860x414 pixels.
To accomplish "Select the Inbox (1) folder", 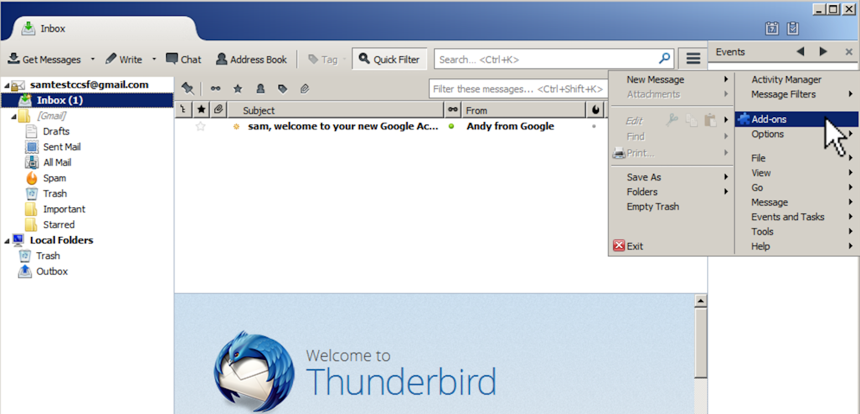I will (87, 100).
